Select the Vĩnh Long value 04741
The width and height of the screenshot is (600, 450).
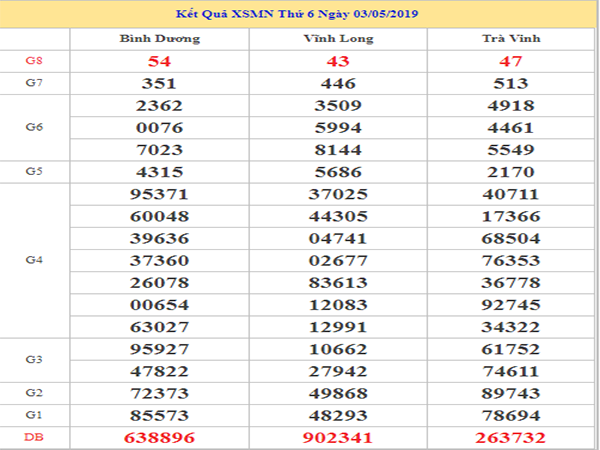coord(338,238)
